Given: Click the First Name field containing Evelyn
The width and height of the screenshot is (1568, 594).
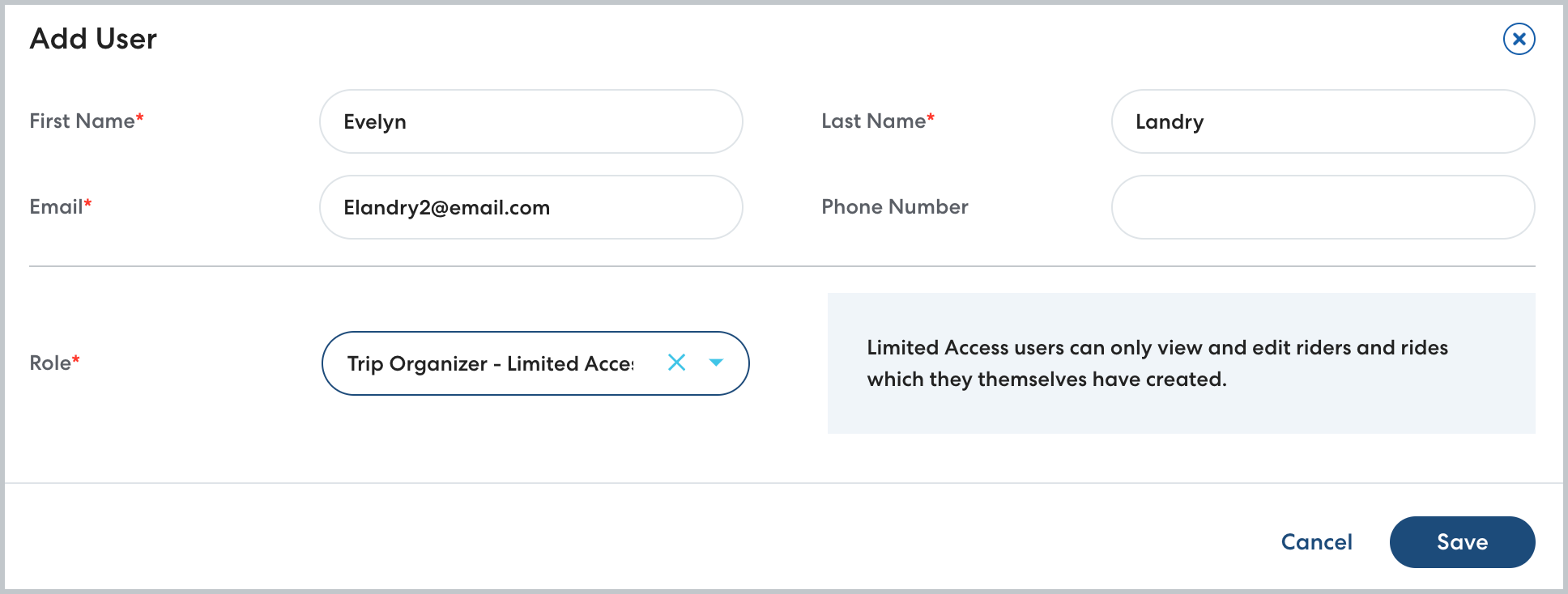Looking at the screenshot, I should (x=530, y=121).
